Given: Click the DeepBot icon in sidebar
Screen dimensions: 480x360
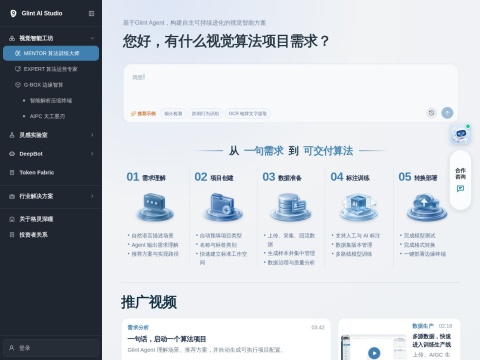Looking at the screenshot, I should click(x=12, y=154).
